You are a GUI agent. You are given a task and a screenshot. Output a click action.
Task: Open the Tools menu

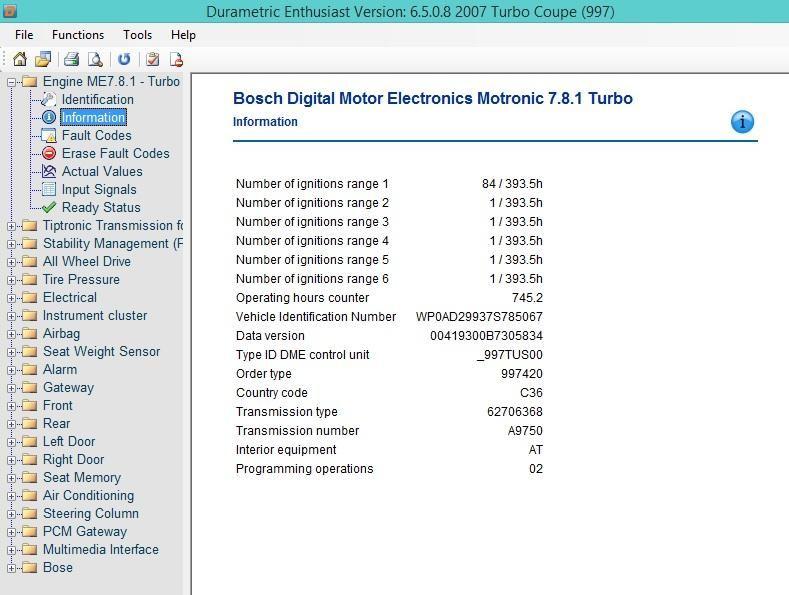(137, 35)
